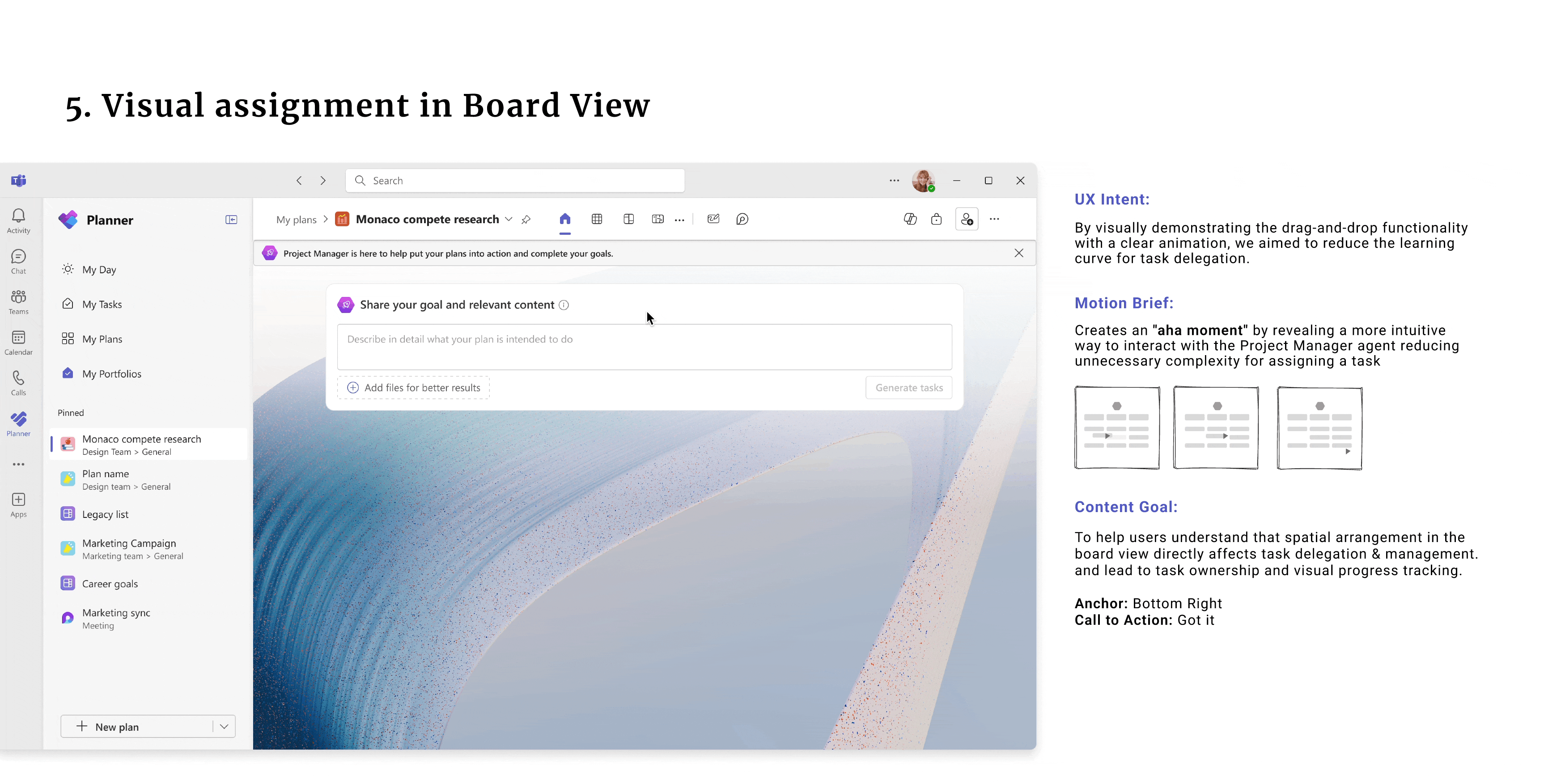Click the Generate tasks button

(909, 388)
